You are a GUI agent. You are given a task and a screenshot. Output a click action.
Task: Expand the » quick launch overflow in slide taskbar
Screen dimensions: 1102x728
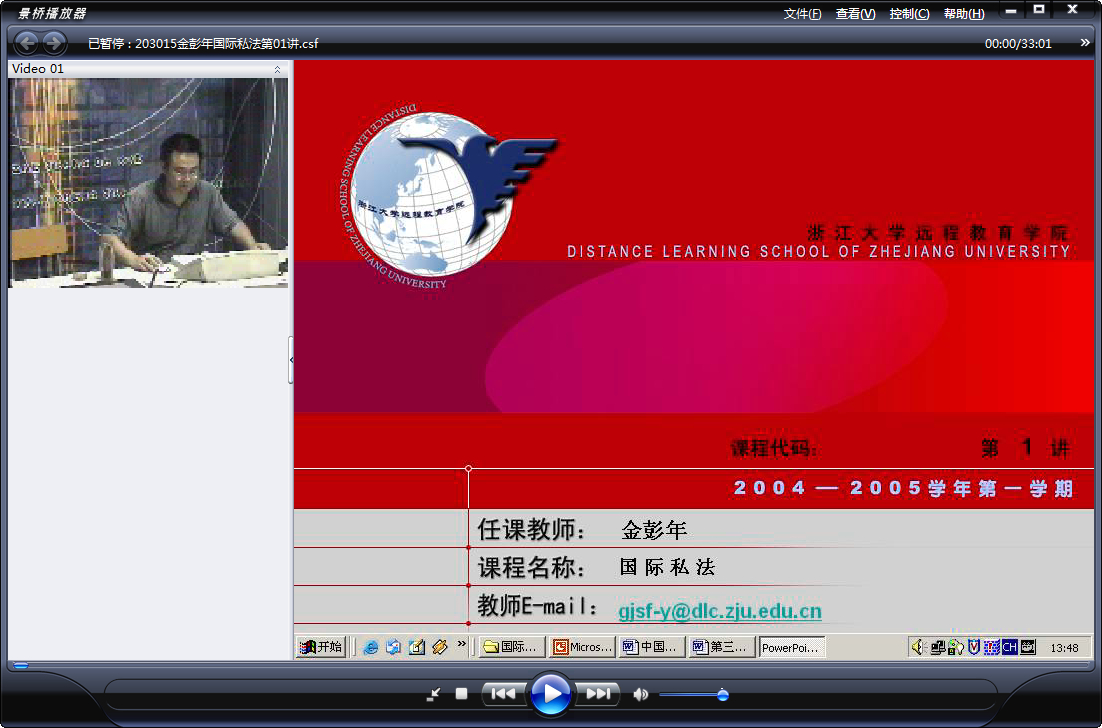pos(462,644)
